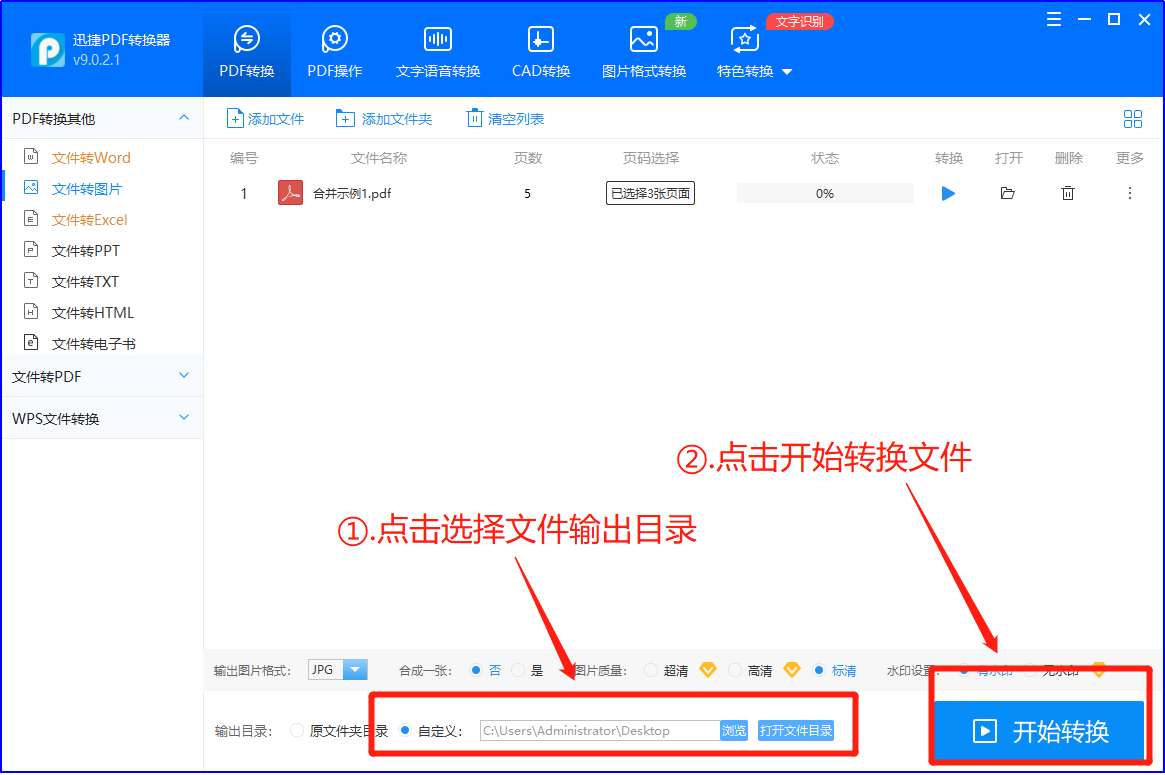Click the output path input field
The height and width of the screenshot is (775, 1165).
pyautogui.click(x=600, y=730)
